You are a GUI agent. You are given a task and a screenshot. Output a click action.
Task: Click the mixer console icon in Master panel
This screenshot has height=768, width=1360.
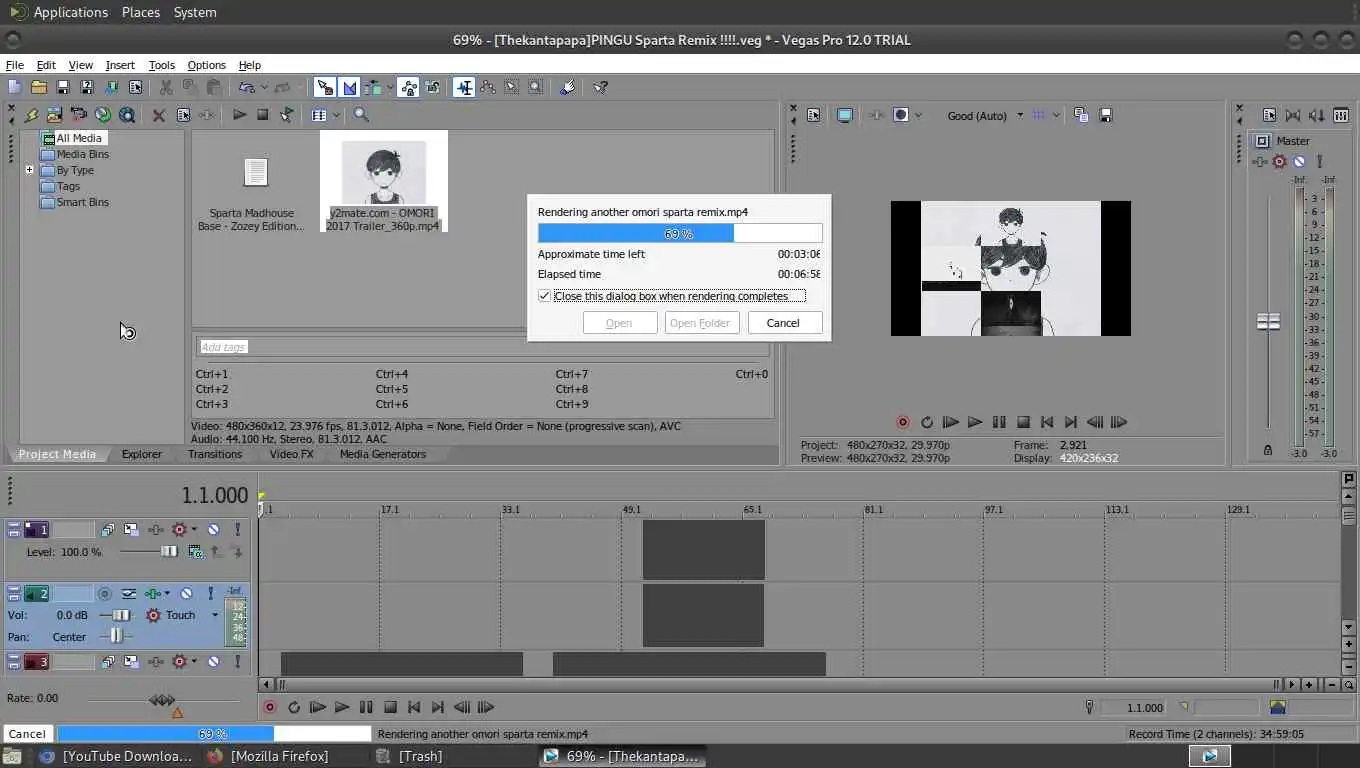[x=1341, y=115]
